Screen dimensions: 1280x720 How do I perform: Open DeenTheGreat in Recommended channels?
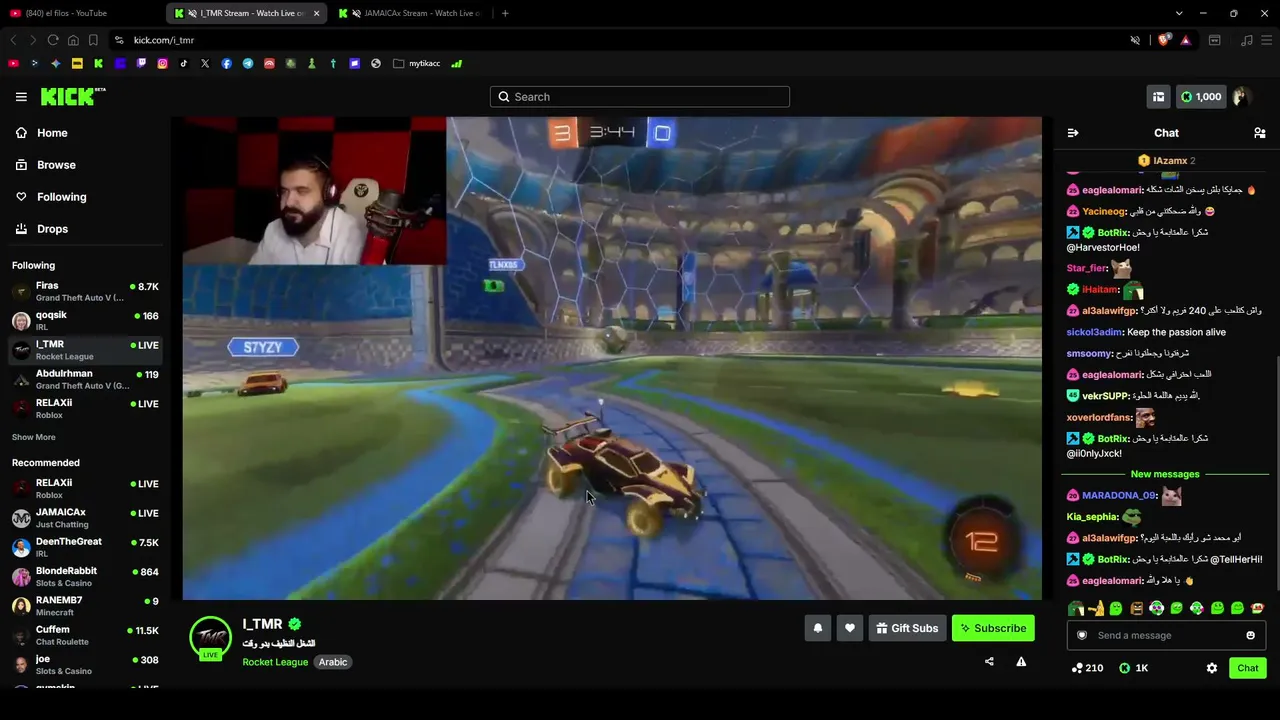pos(84,547)
